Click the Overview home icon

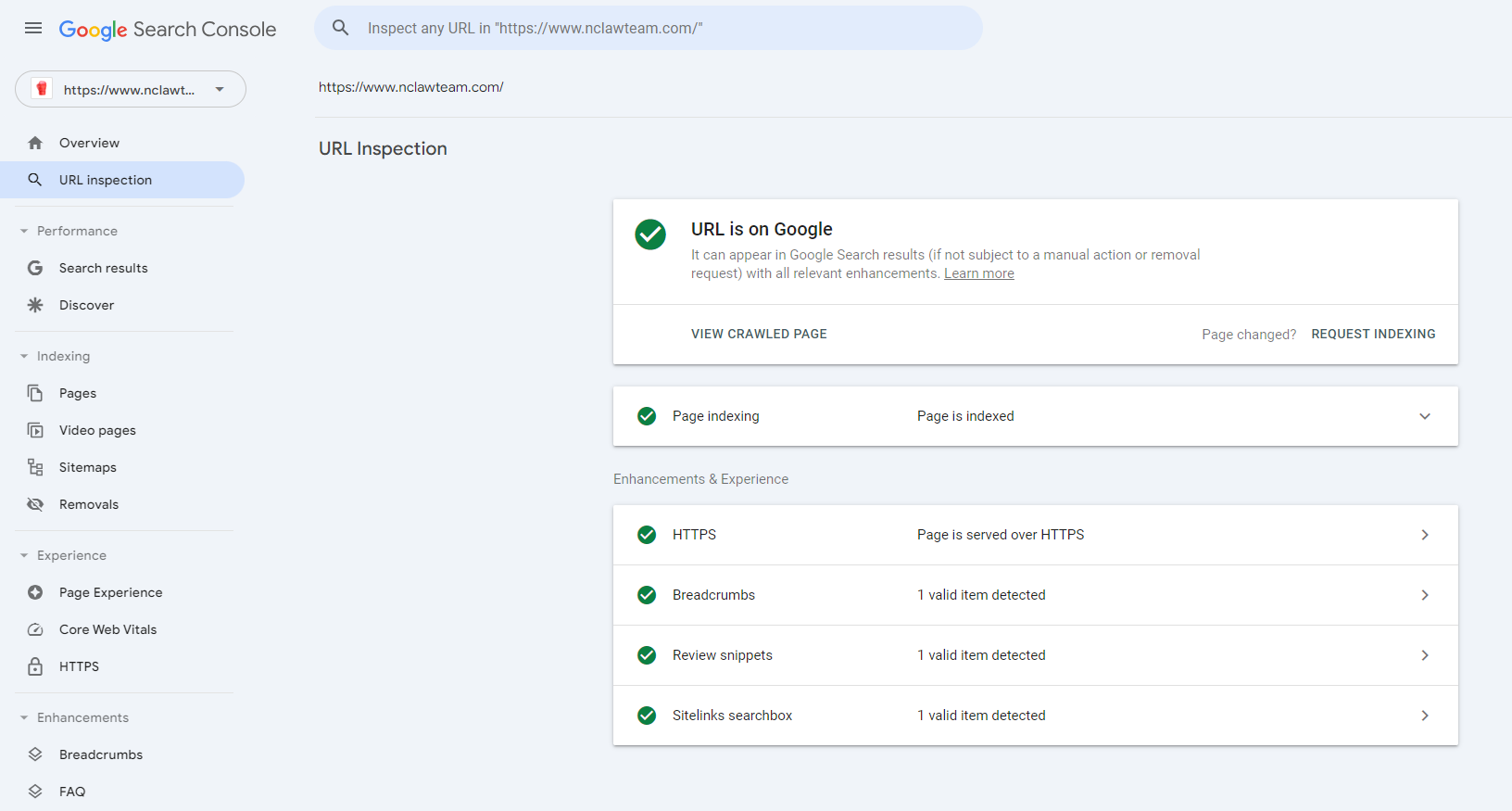click(x=35, y=143)
